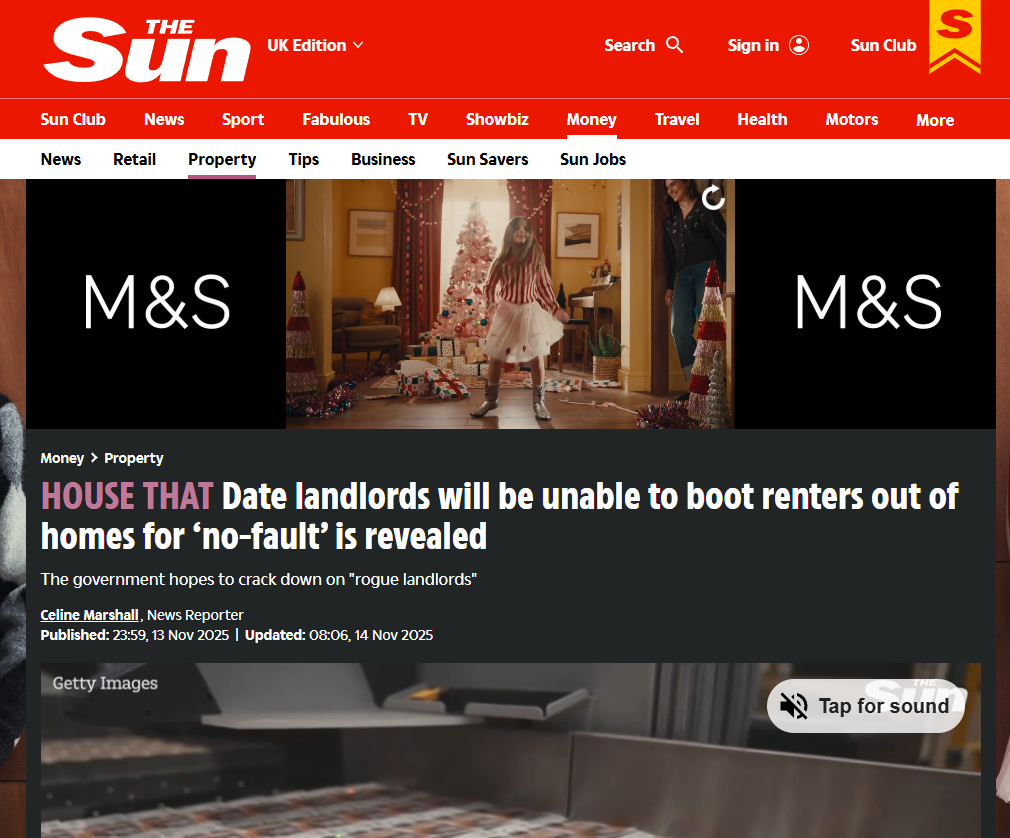Click the Property breadcrumb link

click(134, 458)
